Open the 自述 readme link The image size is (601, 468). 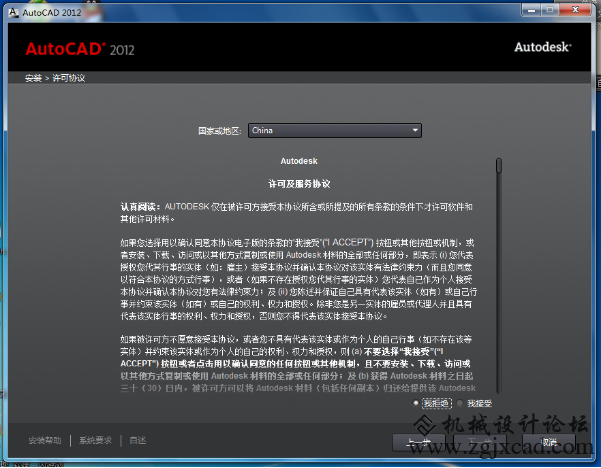coord(138,440)
